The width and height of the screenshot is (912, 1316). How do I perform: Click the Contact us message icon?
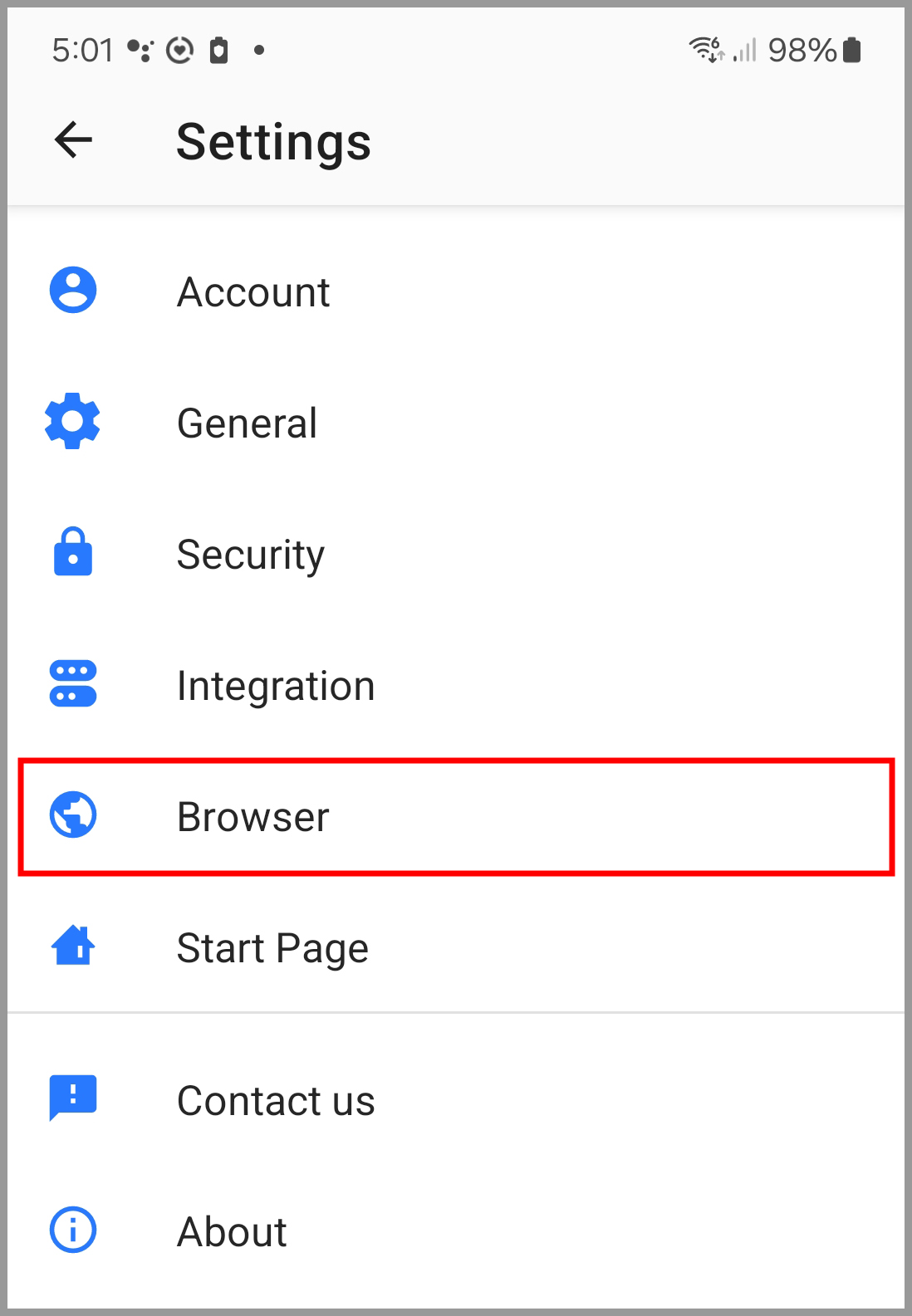point(73,1098)
